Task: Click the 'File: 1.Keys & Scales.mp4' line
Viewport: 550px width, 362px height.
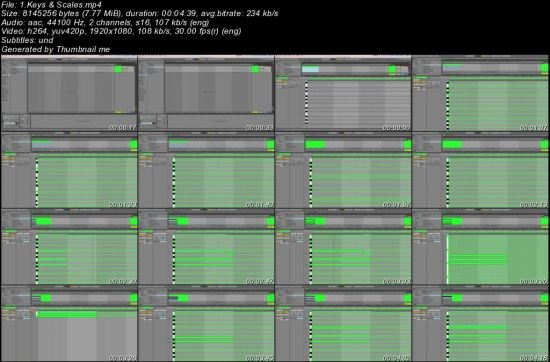Action: coord(52,5)
